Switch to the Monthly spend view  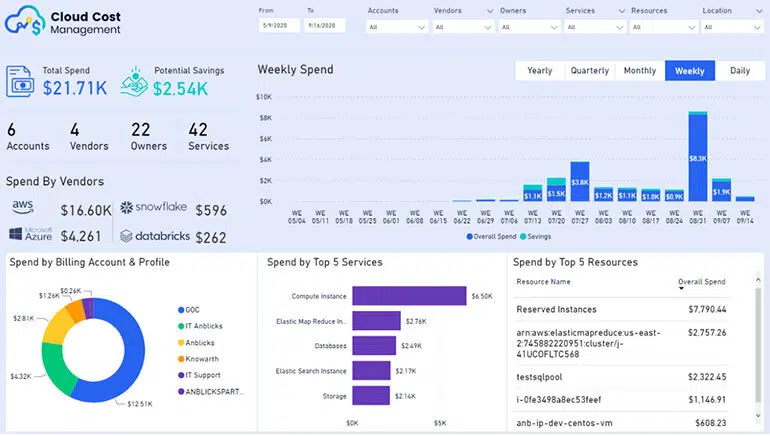pyautogui.click(x=640, y=71)
